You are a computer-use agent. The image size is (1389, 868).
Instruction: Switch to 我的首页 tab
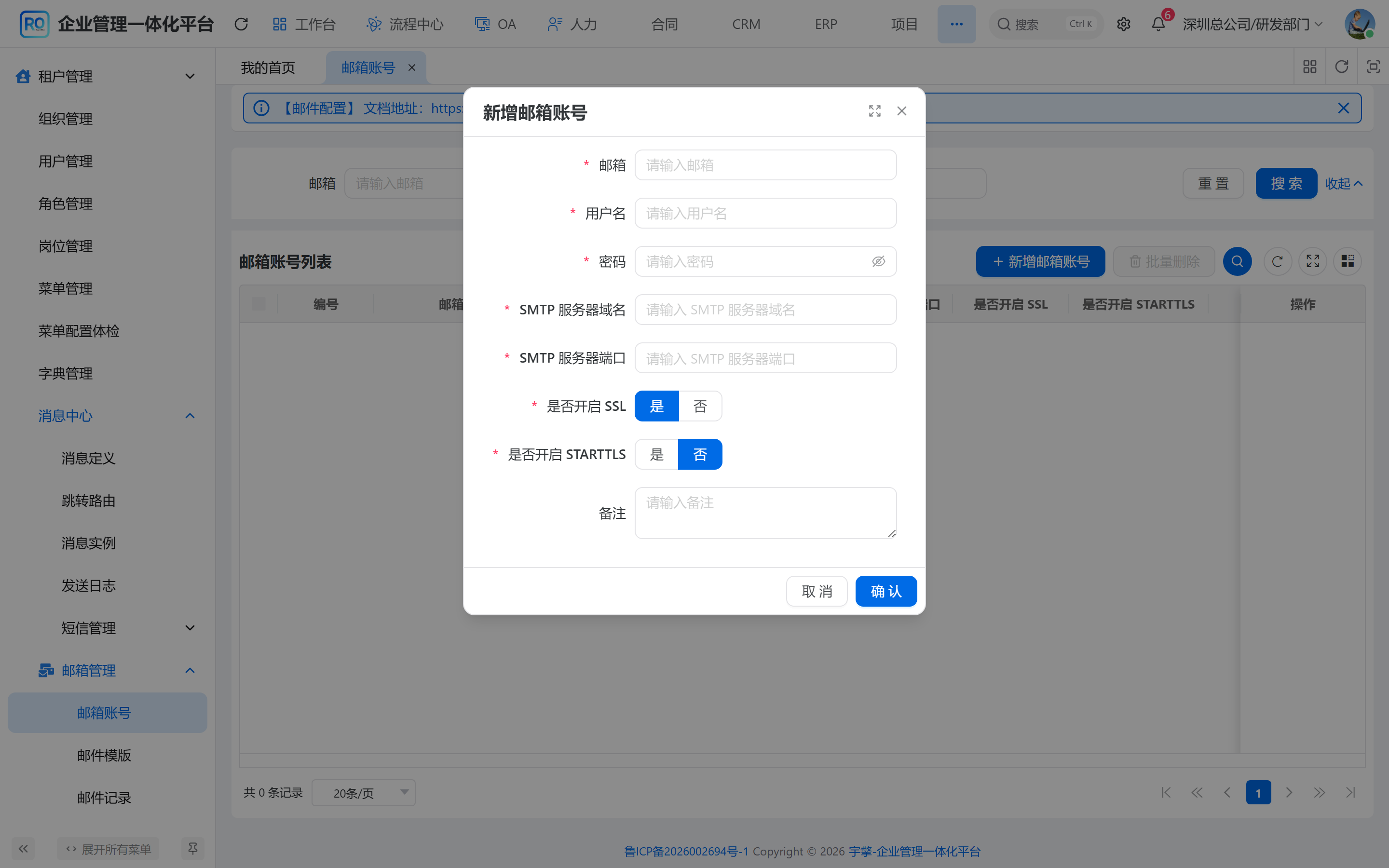point(268,68)
